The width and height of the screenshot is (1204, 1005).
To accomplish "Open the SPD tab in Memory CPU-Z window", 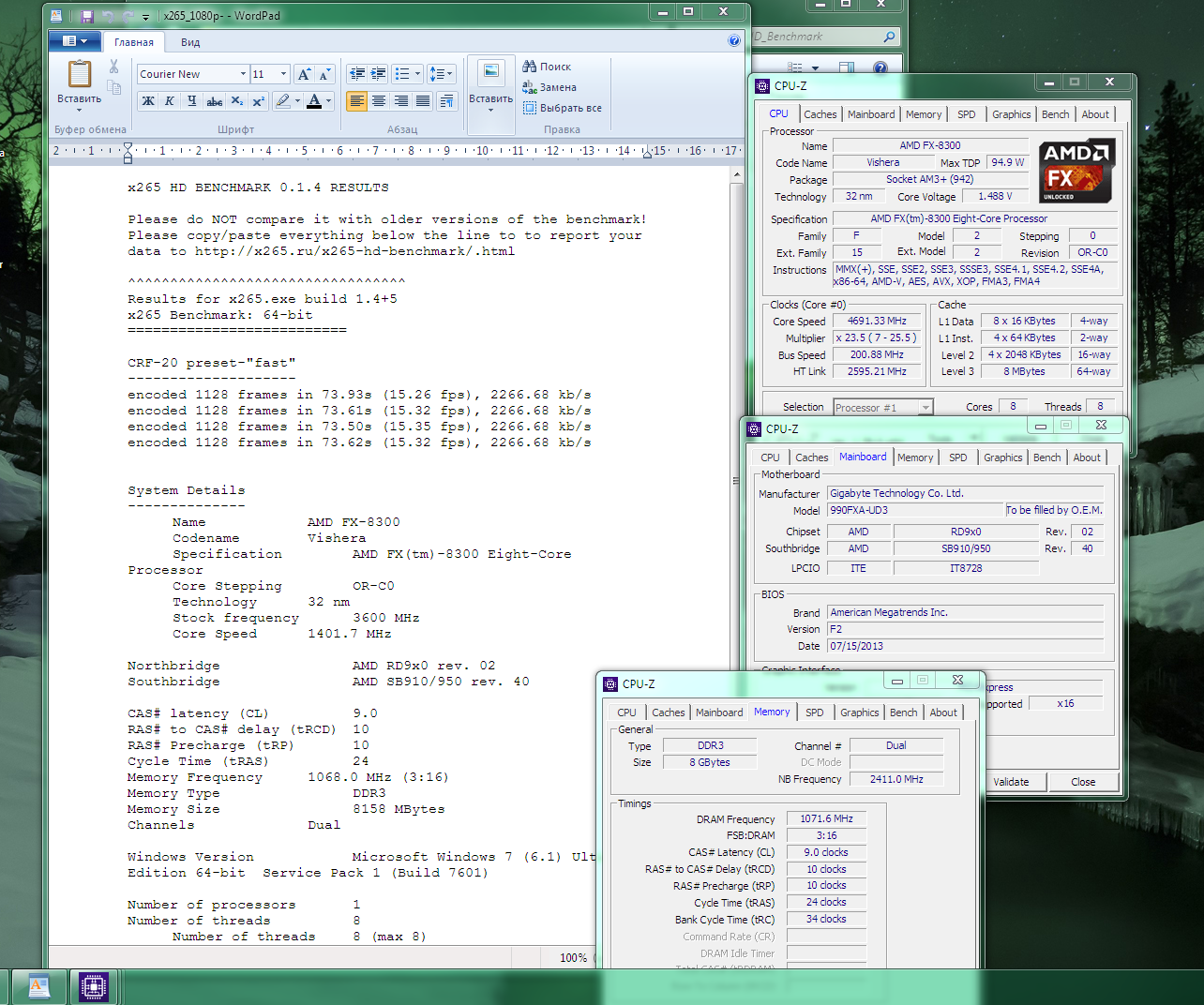I will pos(814,712).
